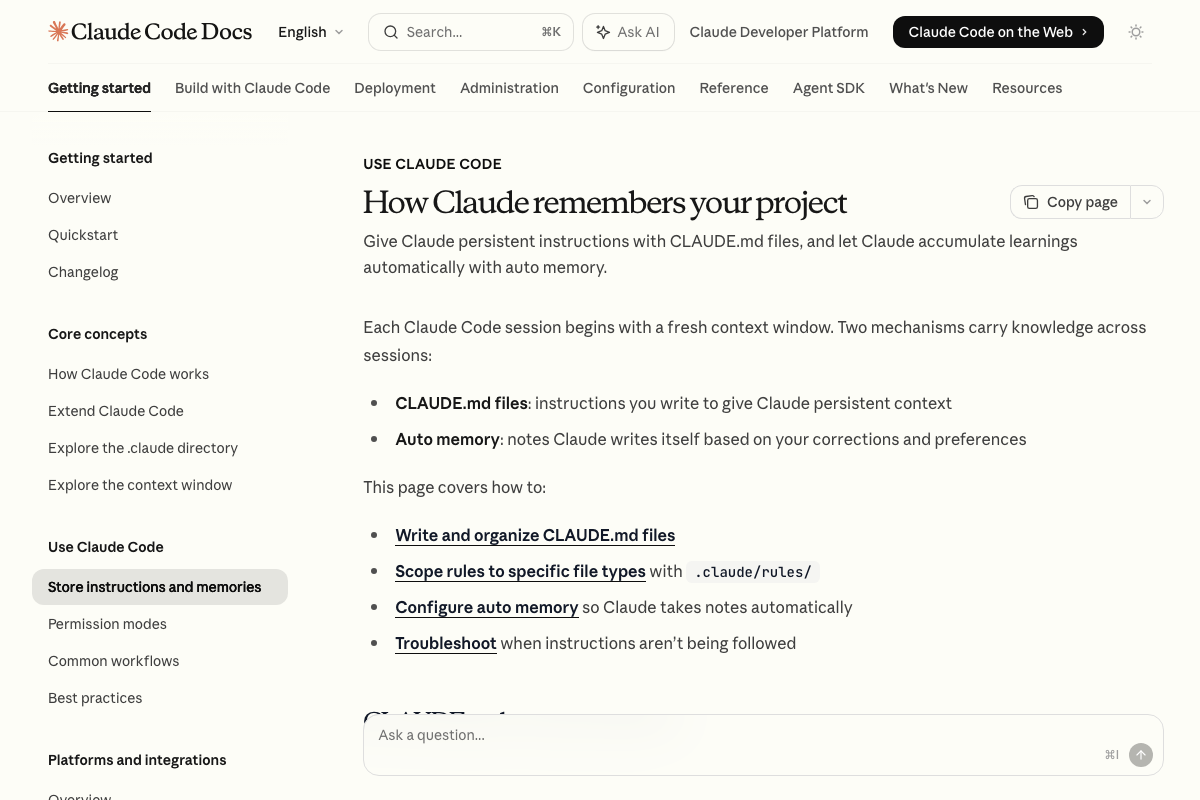Click the keyboard shortcut icon near question field
Image resolution: width=1200 pixels, height=800 pixels.
(1111, 755)
